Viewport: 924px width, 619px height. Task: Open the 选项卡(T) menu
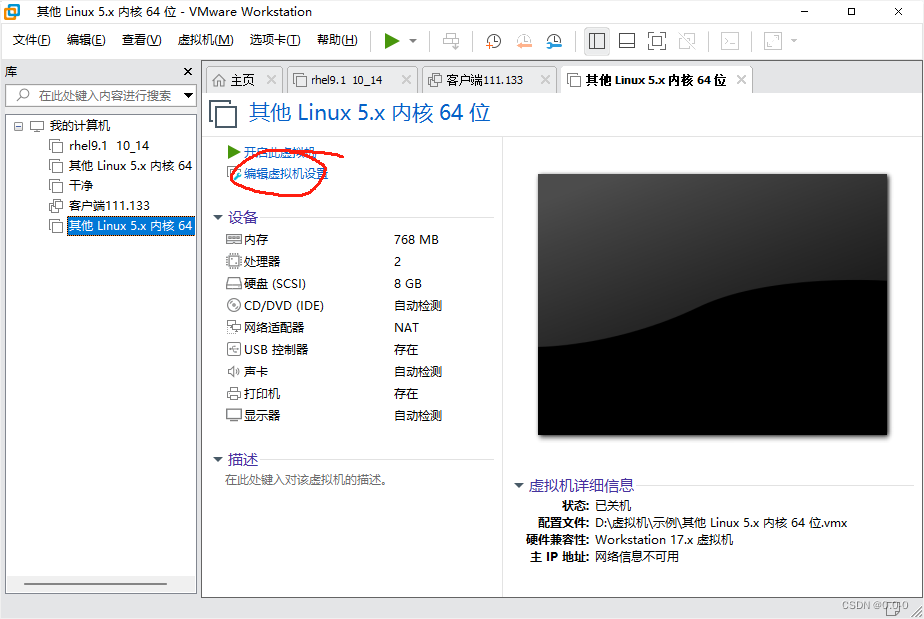click(x=275, y=40)
